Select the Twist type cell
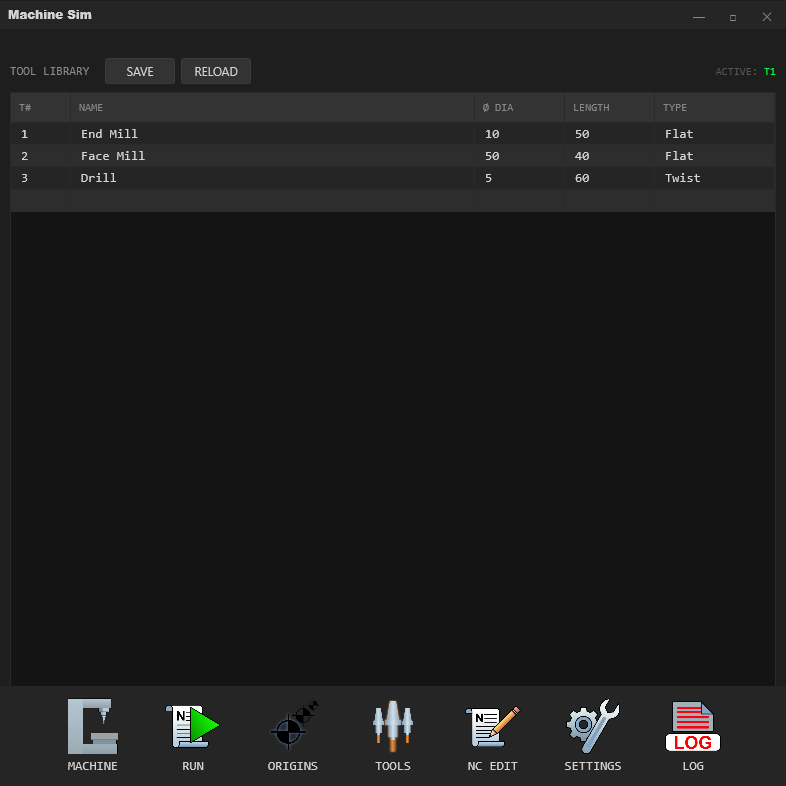786x786 pixels. point(715,178)
